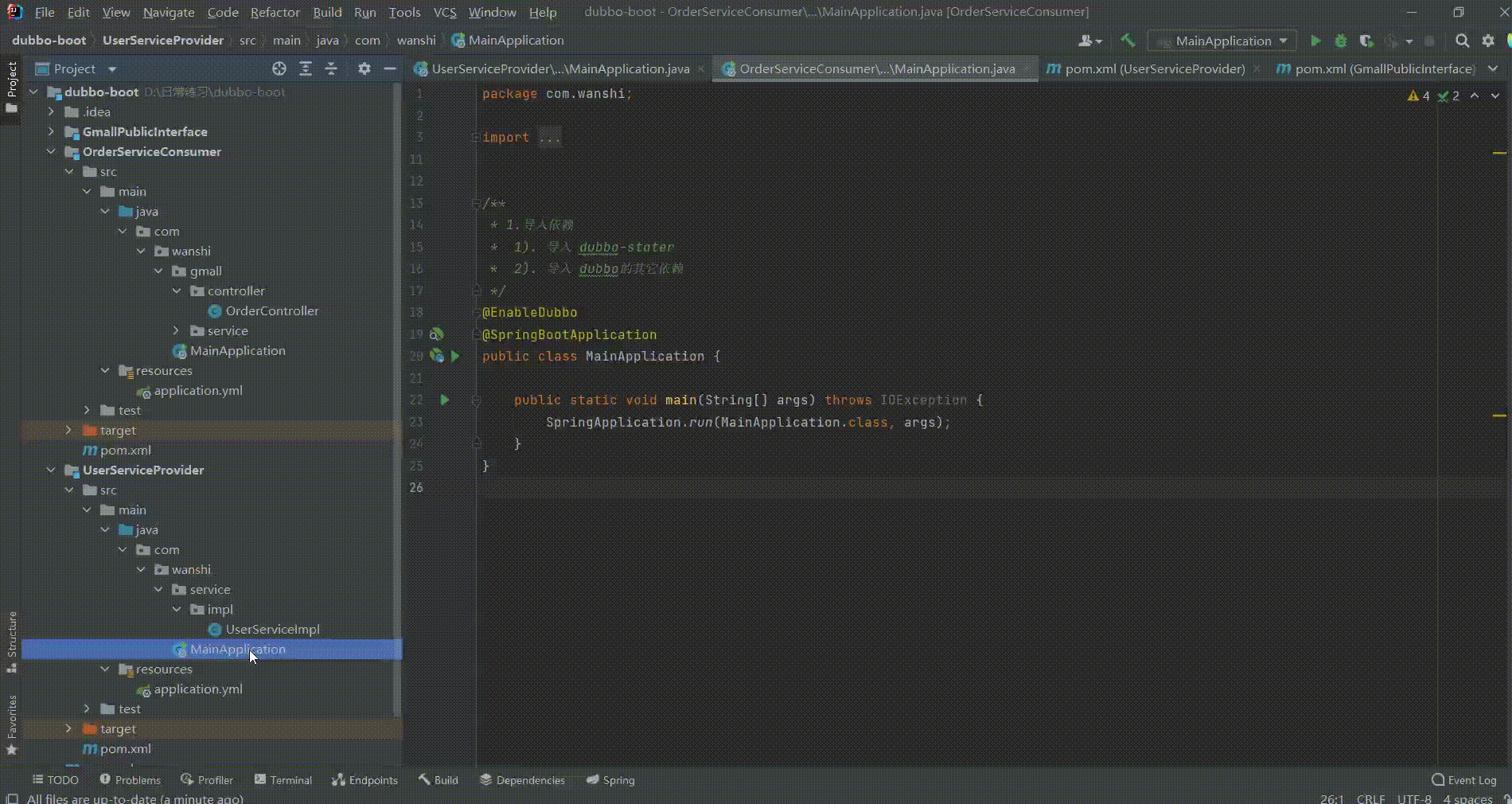The width and height of the screenshot is (1512, 804).
Task: Collapse the UserServiceProvider module
Action: pos(51,470)
